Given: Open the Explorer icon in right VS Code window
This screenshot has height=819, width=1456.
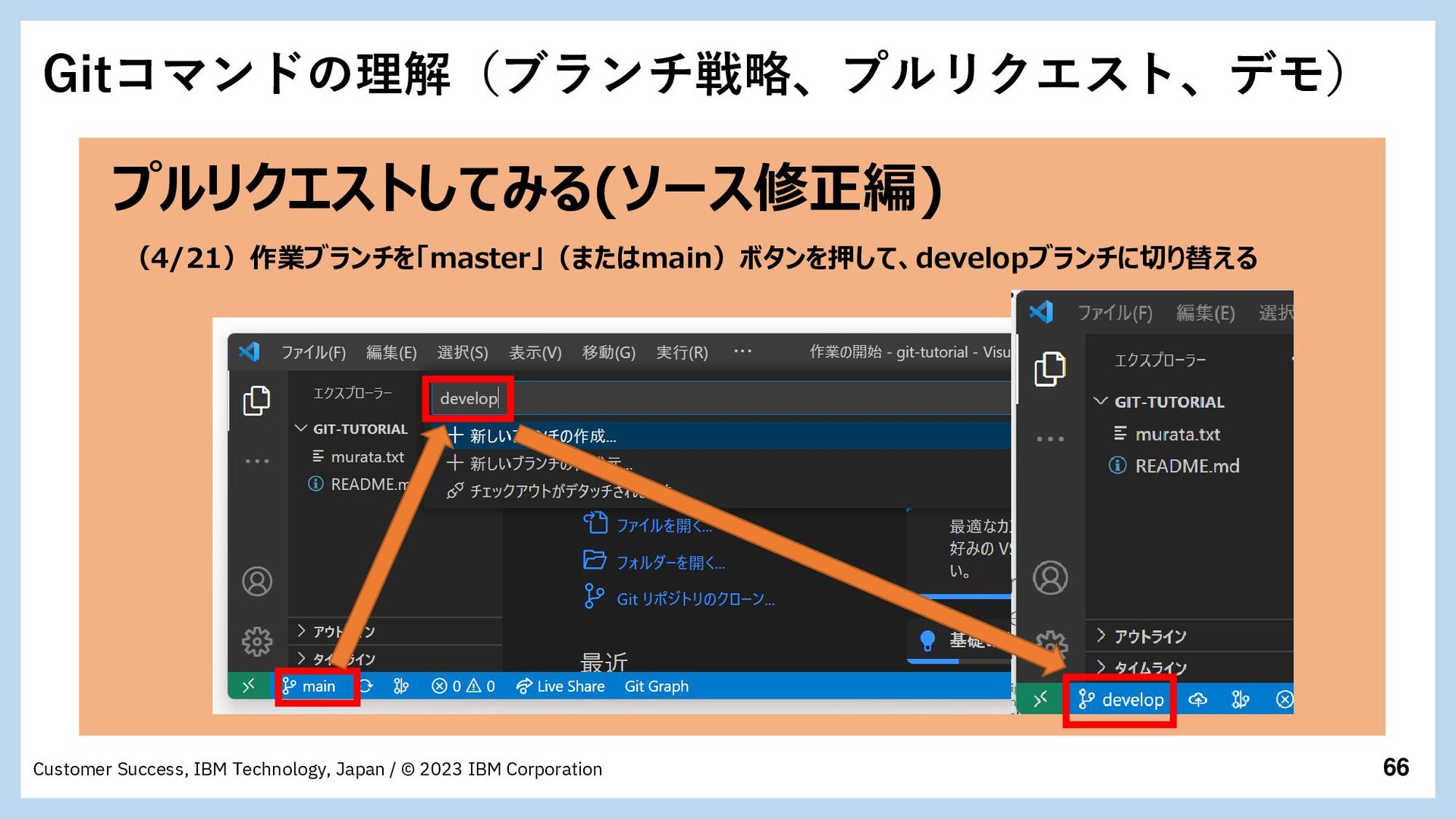Looking at the screenshot, I should [1050, 369].
